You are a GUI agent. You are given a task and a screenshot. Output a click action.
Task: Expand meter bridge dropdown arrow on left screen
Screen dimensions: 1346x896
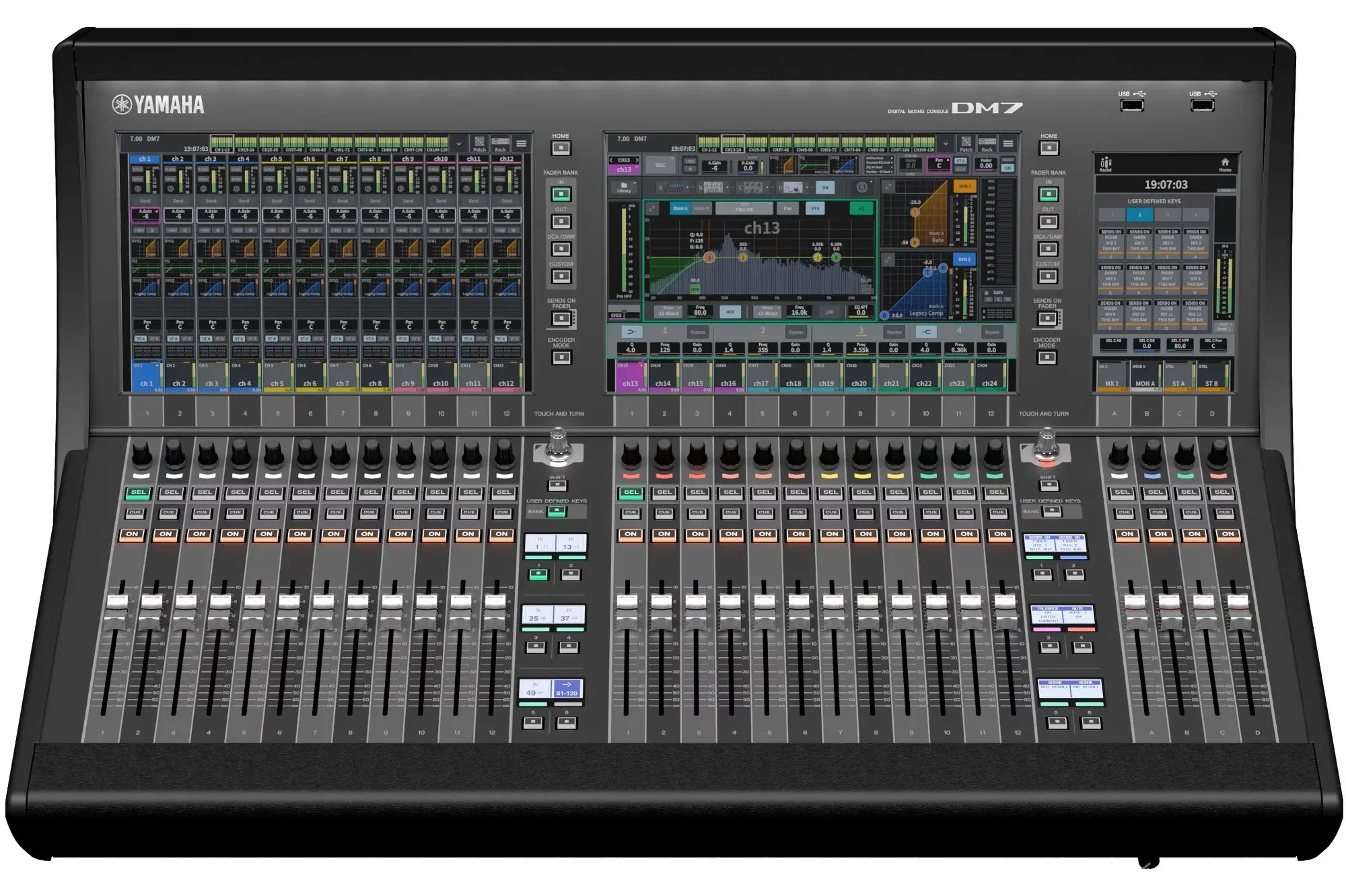(458, 143)
